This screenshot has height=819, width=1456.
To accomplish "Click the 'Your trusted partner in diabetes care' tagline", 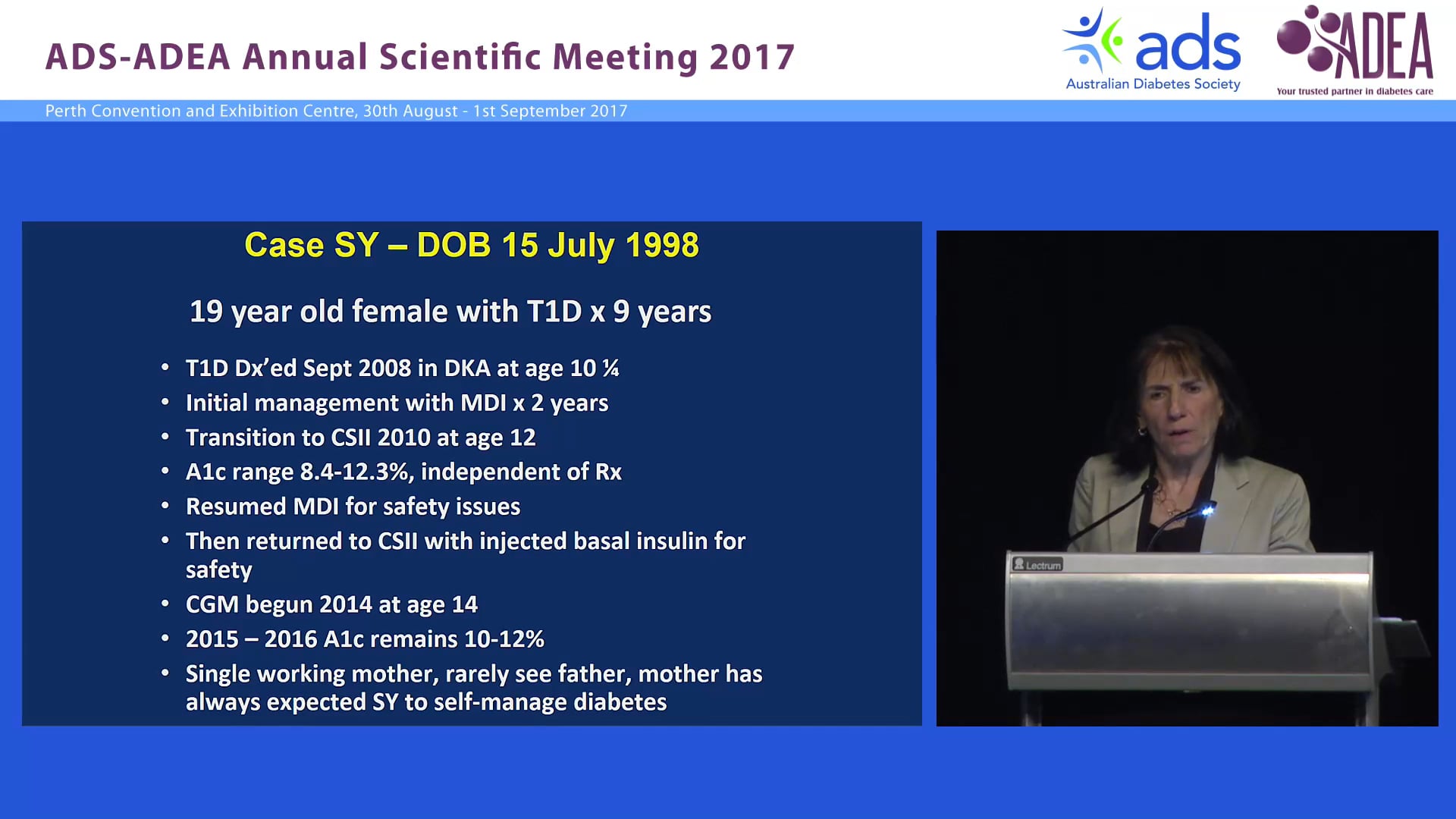I will coord(1354,93).
